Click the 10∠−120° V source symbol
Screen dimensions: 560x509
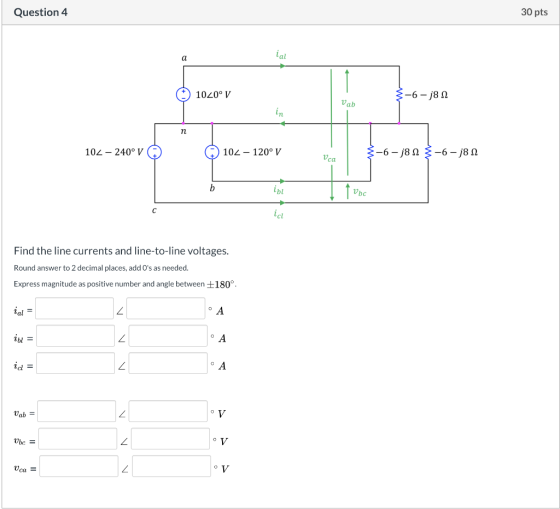(x=212, y=152)
